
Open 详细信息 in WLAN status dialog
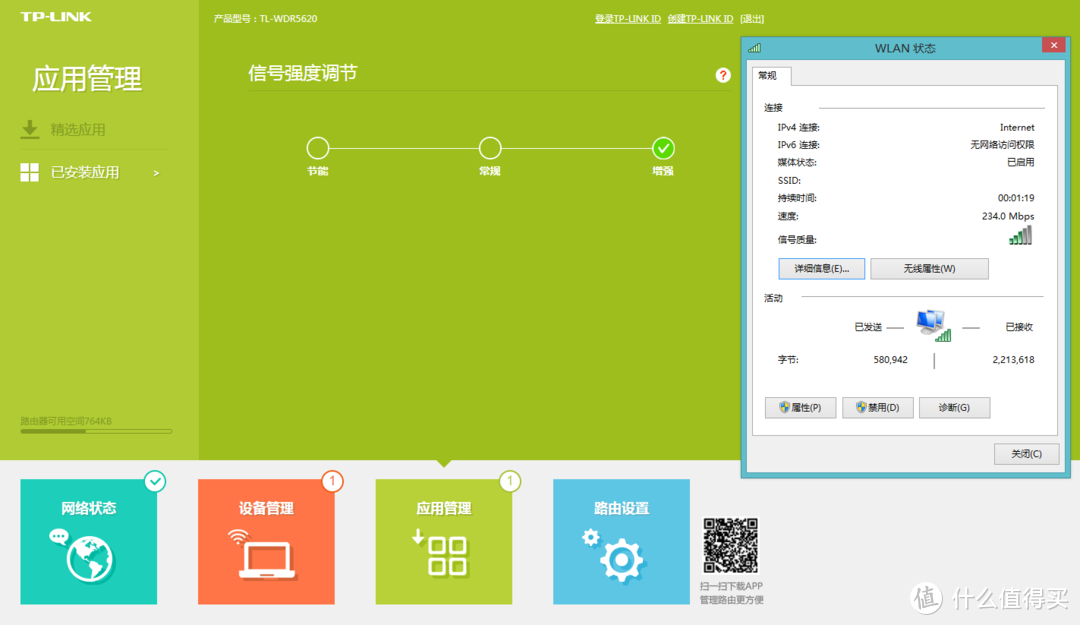point(821,268)
